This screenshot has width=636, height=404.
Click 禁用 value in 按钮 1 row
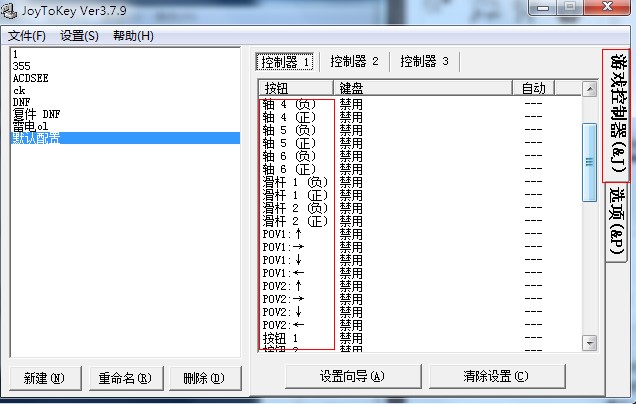[351, 338]
